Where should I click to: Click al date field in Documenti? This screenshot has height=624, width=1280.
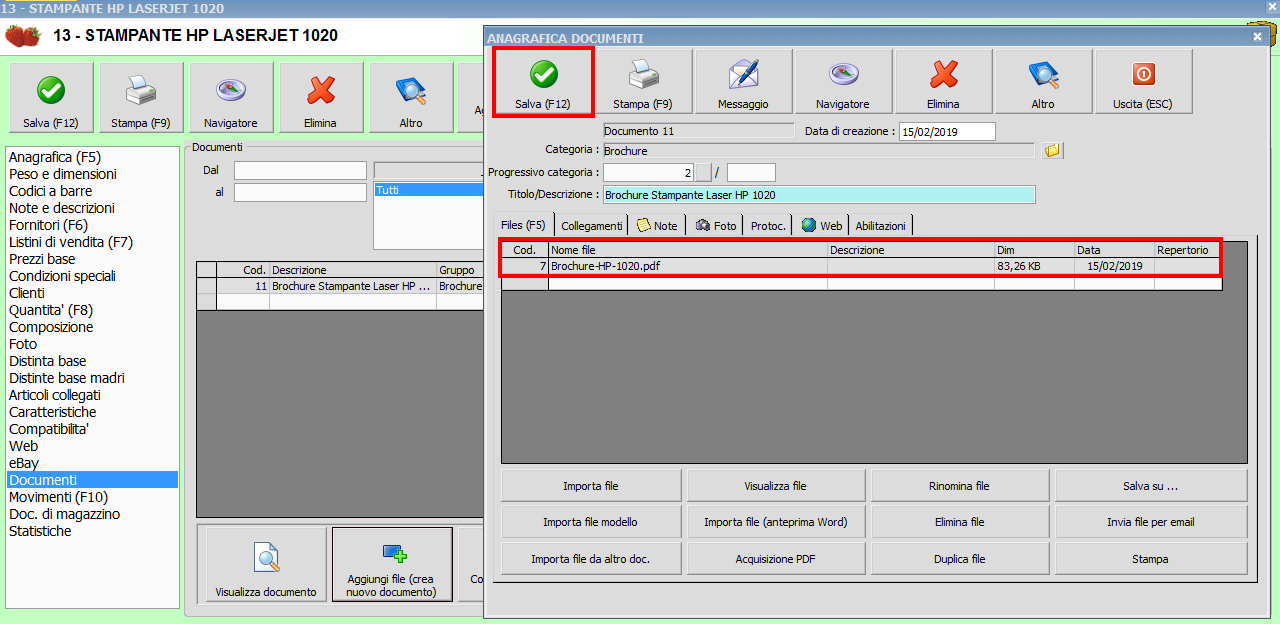(x=300, y=192)
